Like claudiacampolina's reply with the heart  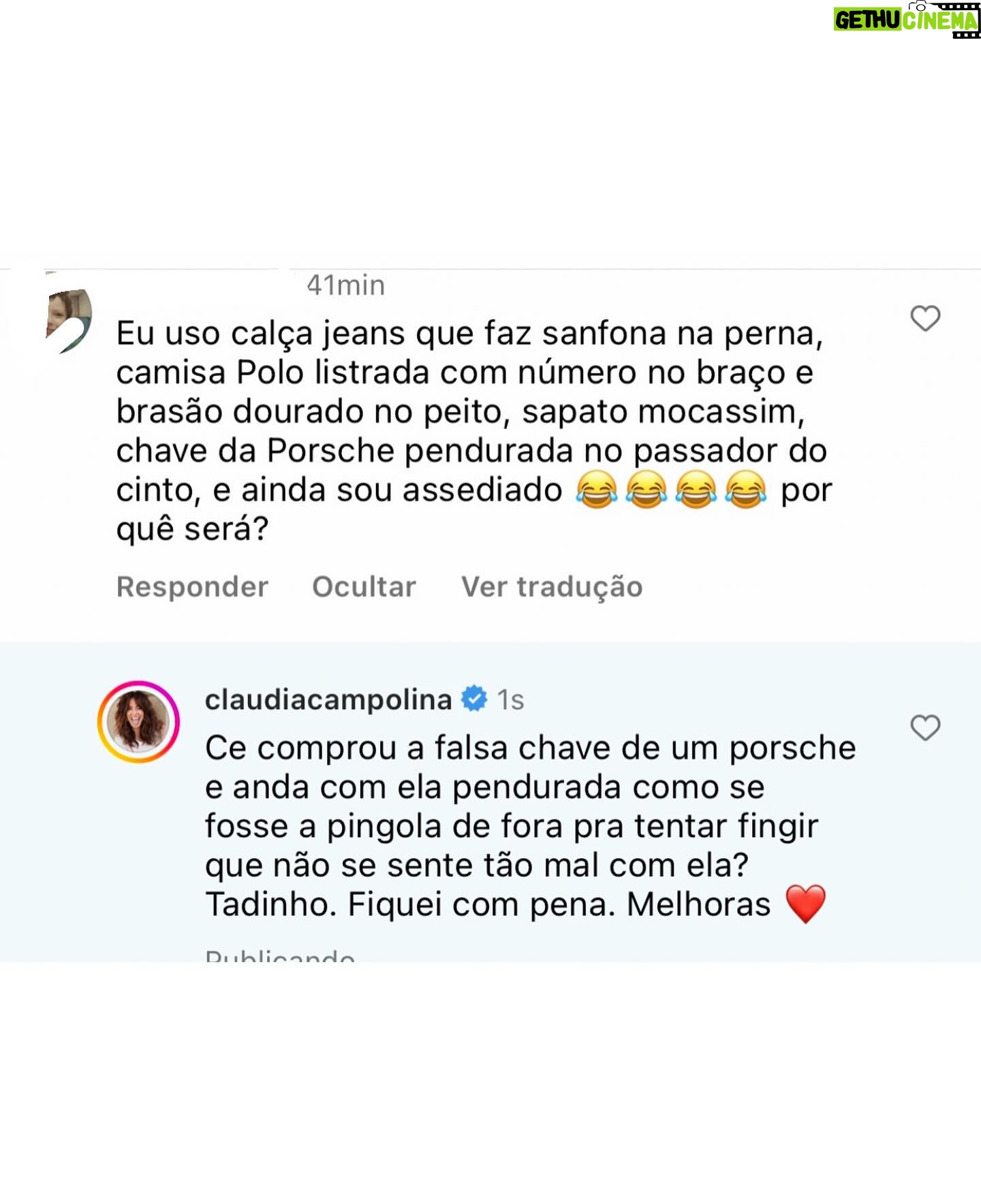point(925,727)
